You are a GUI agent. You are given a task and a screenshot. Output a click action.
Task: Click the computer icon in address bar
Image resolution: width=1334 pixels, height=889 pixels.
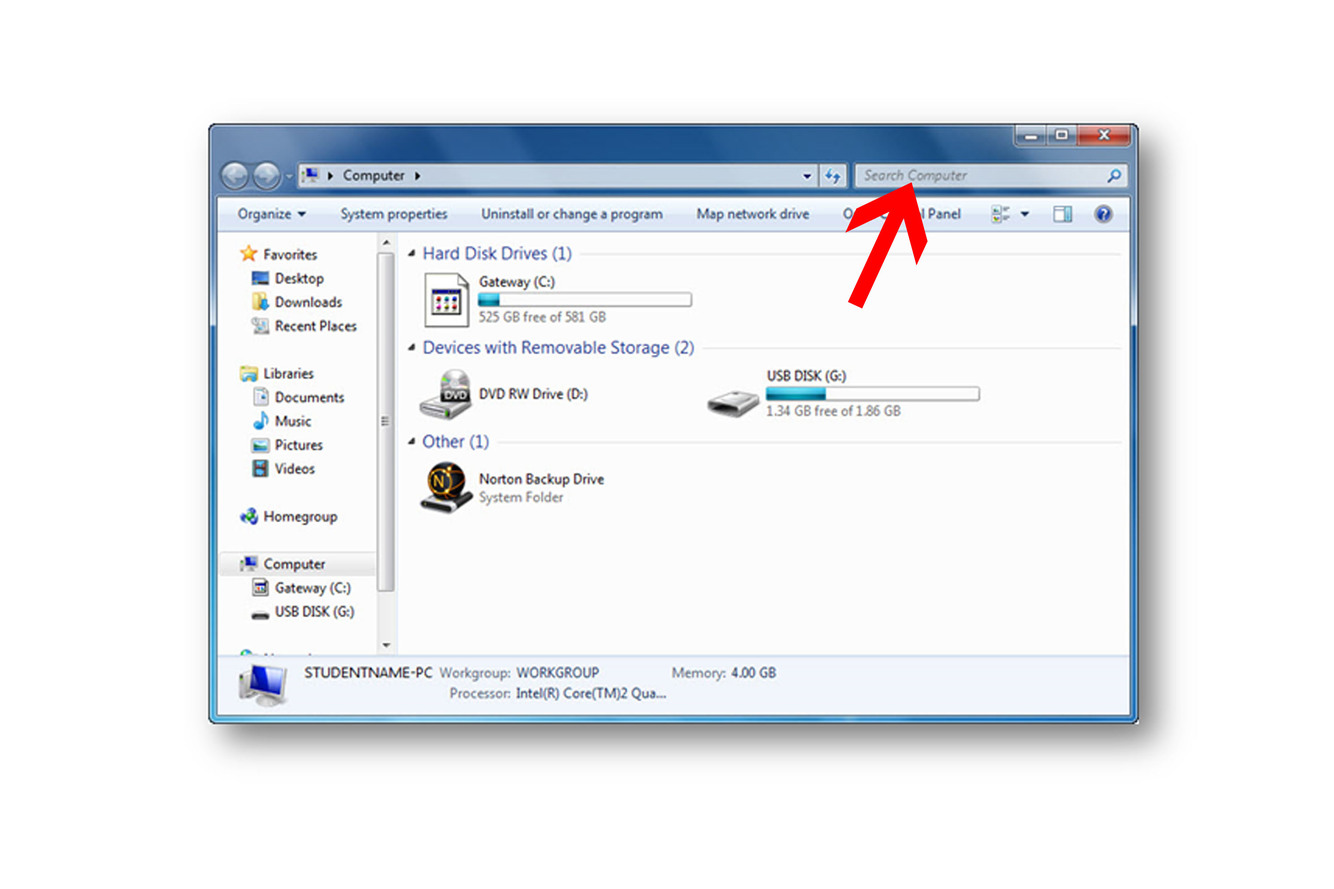(312, 175)
